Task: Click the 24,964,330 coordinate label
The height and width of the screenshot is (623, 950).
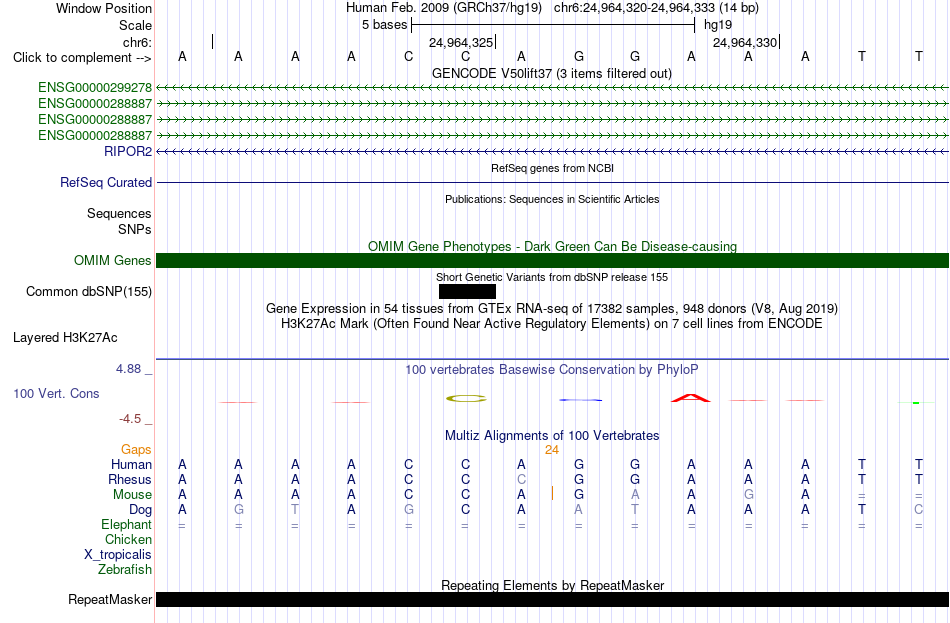Action: coord(745,42)
